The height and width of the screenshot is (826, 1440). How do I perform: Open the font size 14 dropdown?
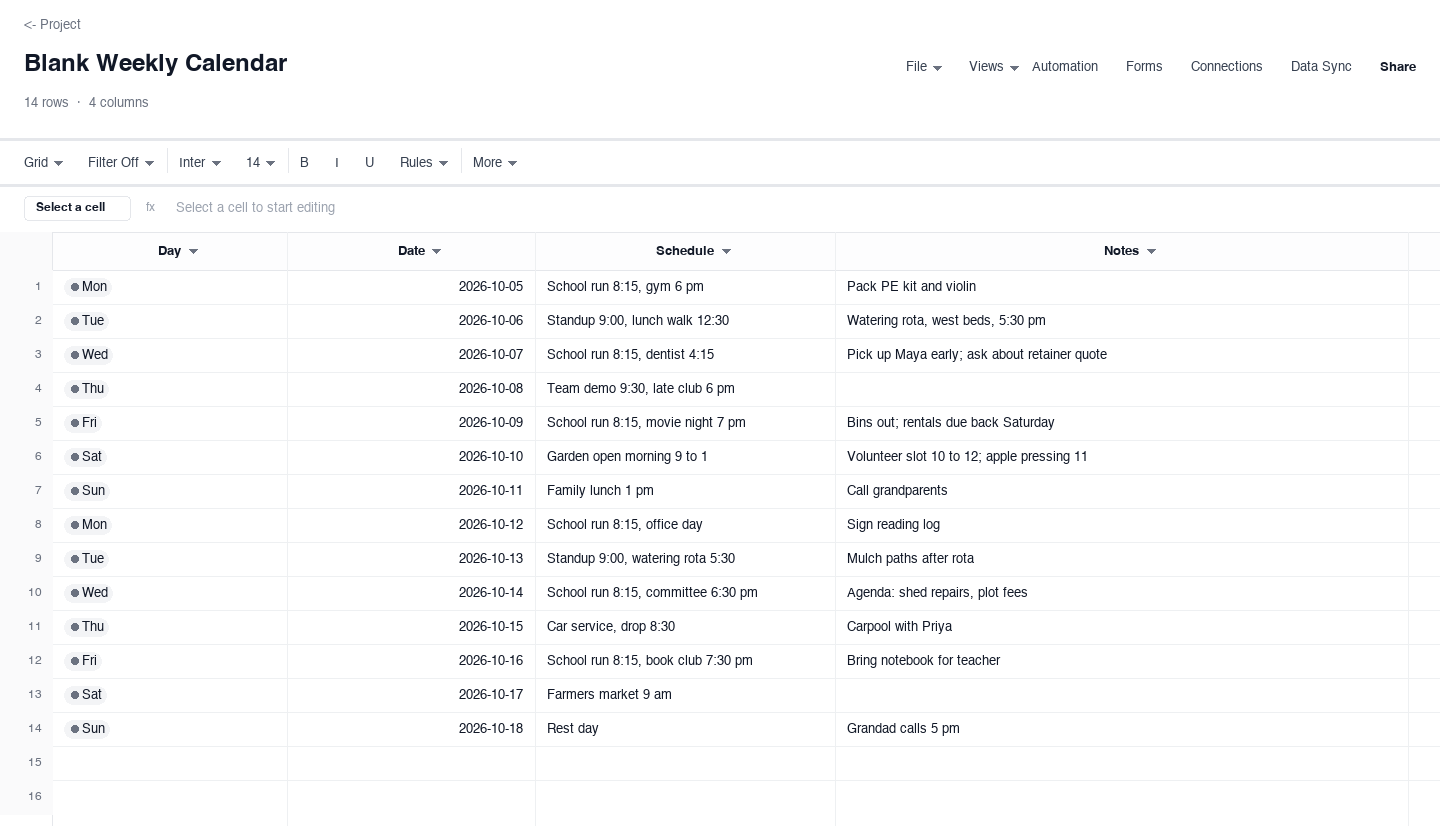click(261, 162)
